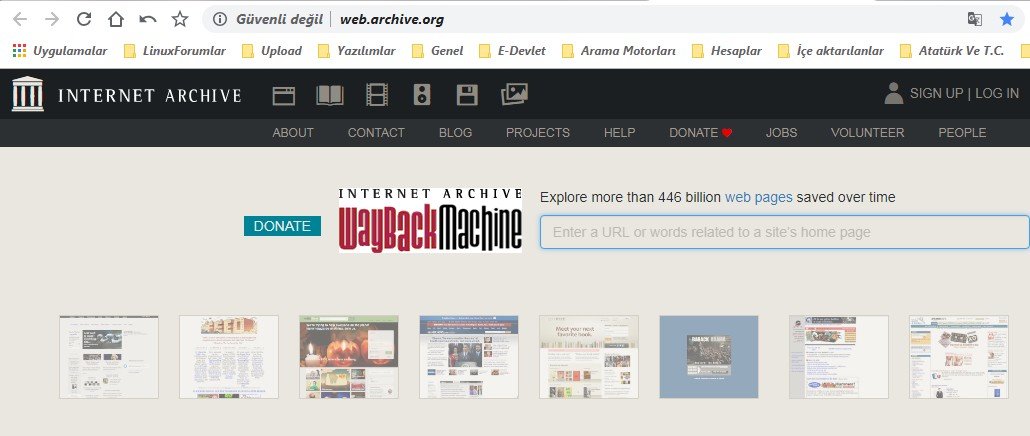Open the Video film-strip icon

coord(377,95)
